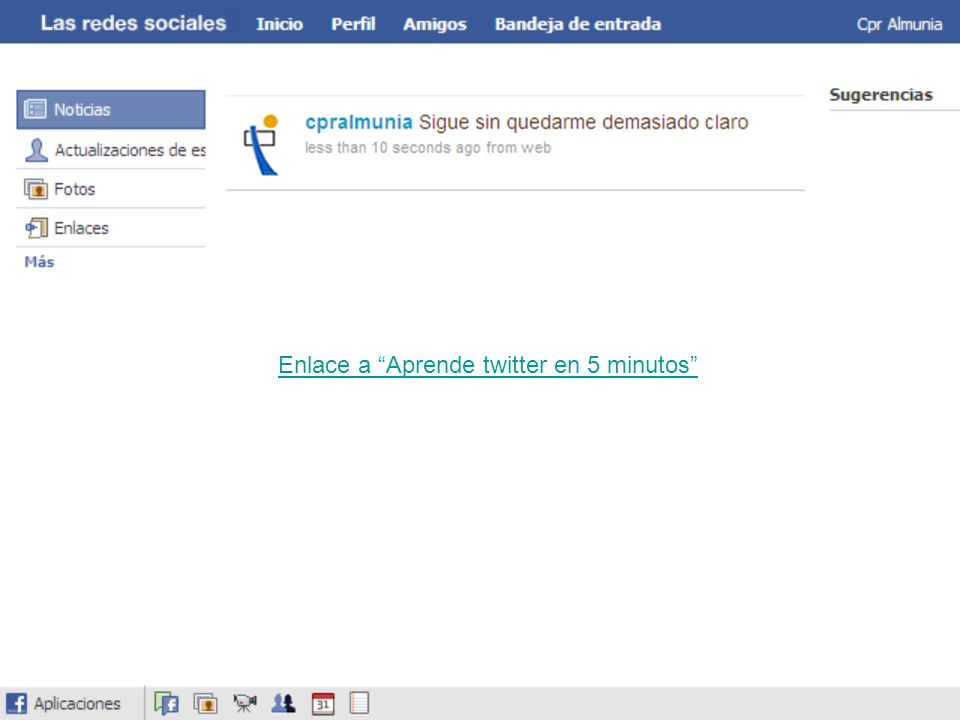
Task: Click the Actualizaciones de estado person icon
Action: click(x=36, y=150)
